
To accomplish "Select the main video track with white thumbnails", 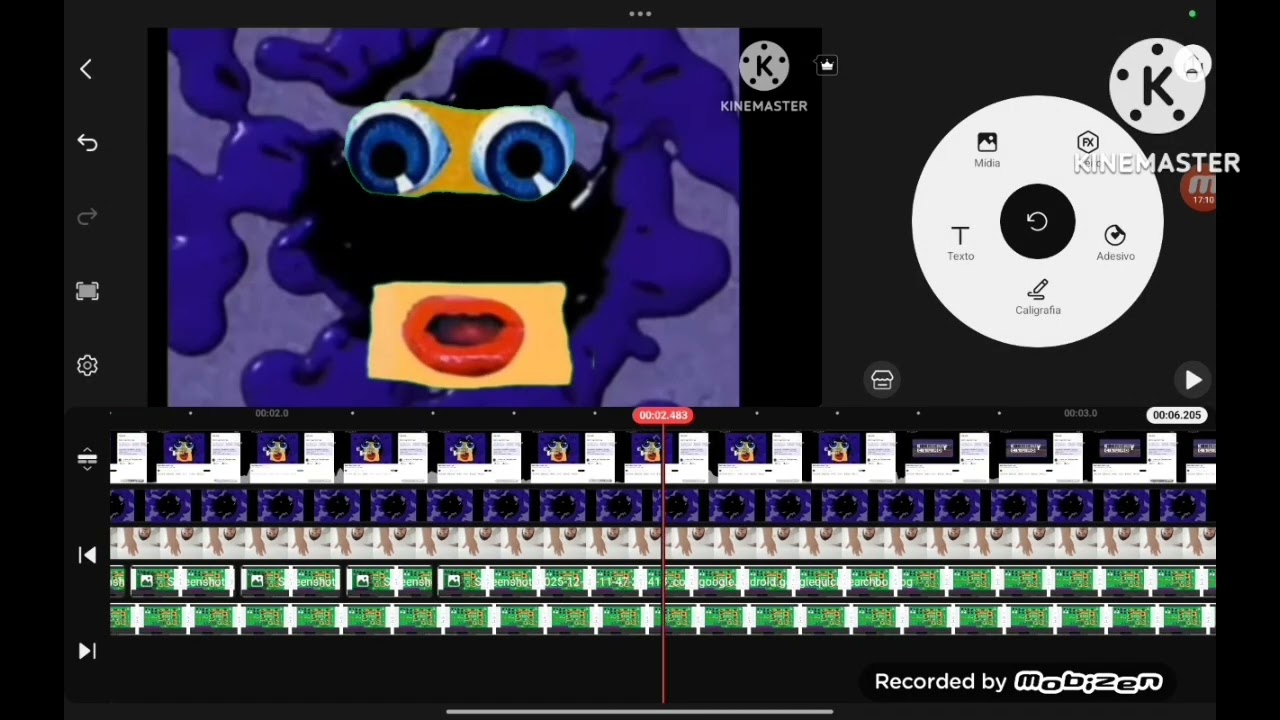I will click(x=663, y=458).
